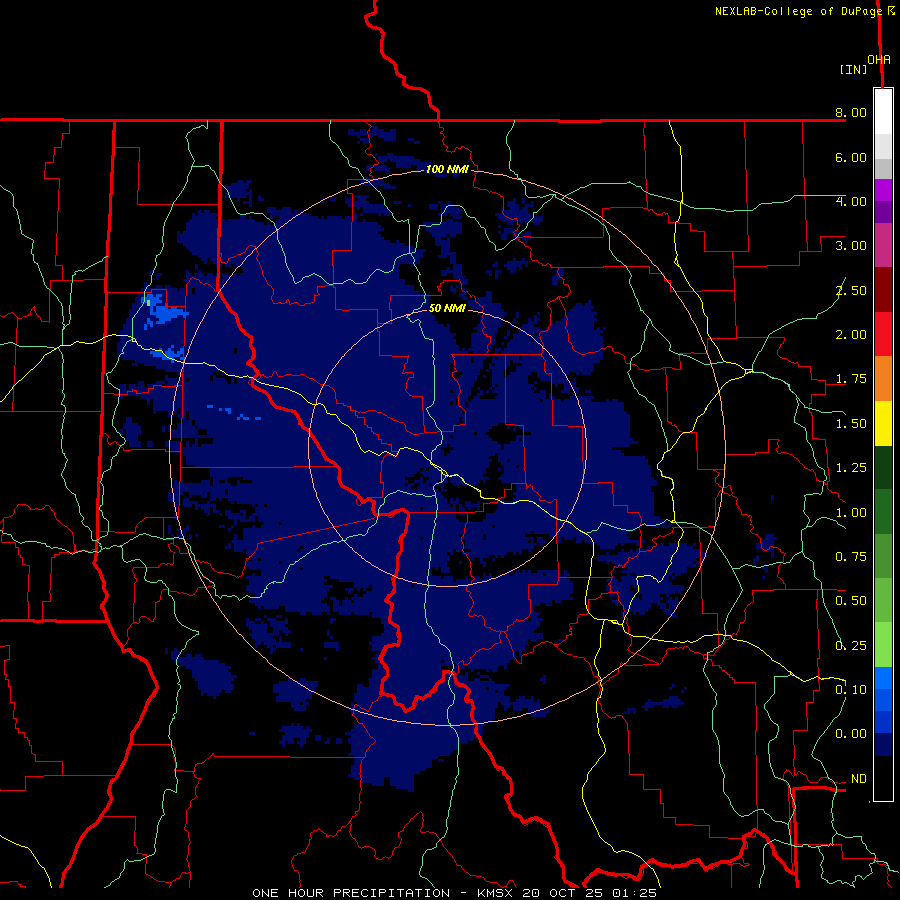Image resolution: width=900 pixels, height=900 pixels.
Task: Click the darkest green swatch beside 1.25
Action: pyautogui.click(x=883, y=468)
